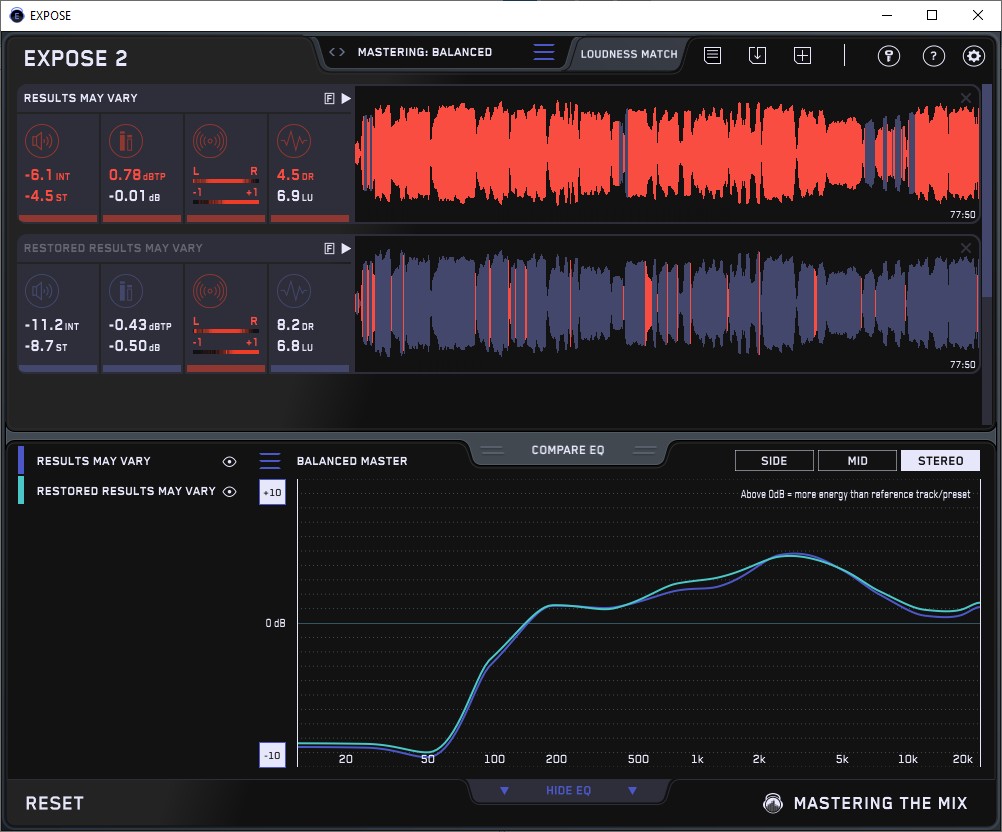Click the loudness speaker icon of first track

[42, 141]
